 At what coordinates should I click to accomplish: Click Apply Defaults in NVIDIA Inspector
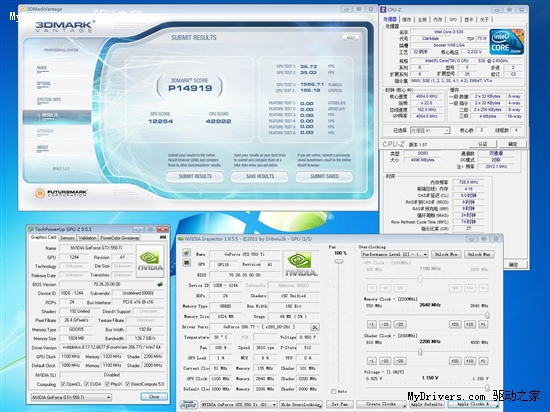click(427, 405)
